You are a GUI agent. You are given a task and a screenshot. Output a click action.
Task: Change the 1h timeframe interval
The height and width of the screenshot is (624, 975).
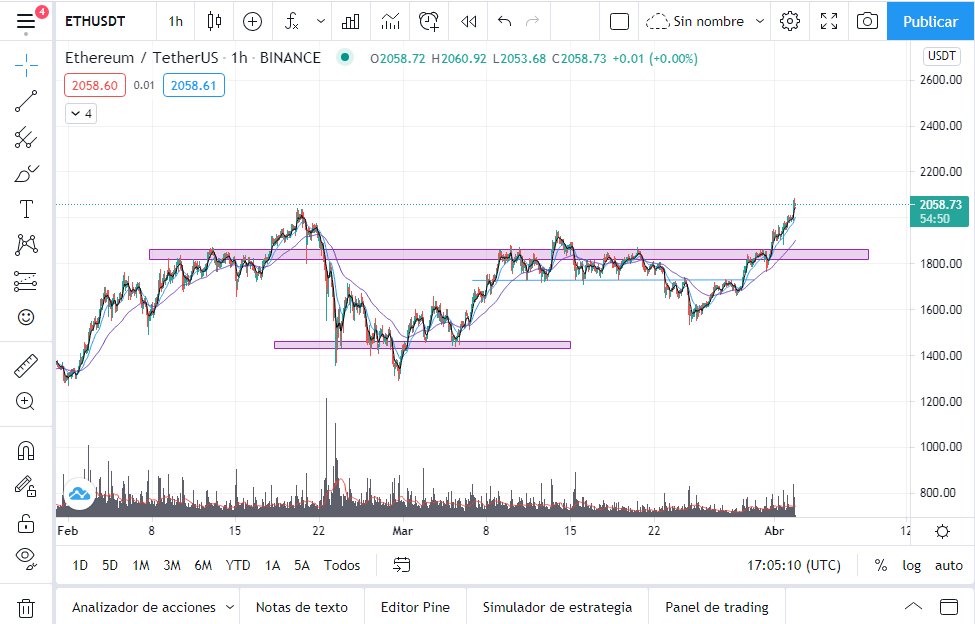tap(175, 21)
